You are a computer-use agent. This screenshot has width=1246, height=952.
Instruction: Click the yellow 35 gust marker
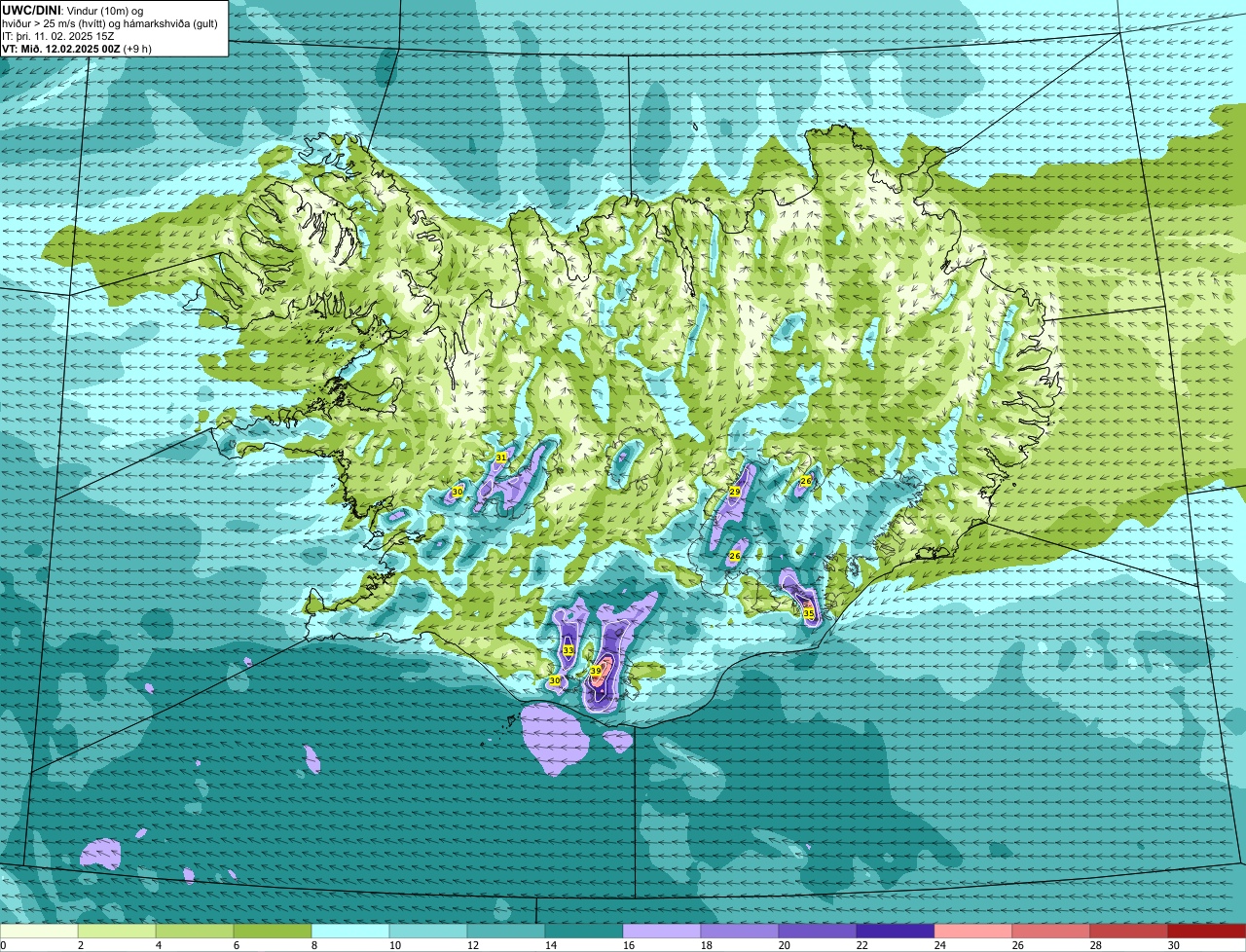point(809,614)
